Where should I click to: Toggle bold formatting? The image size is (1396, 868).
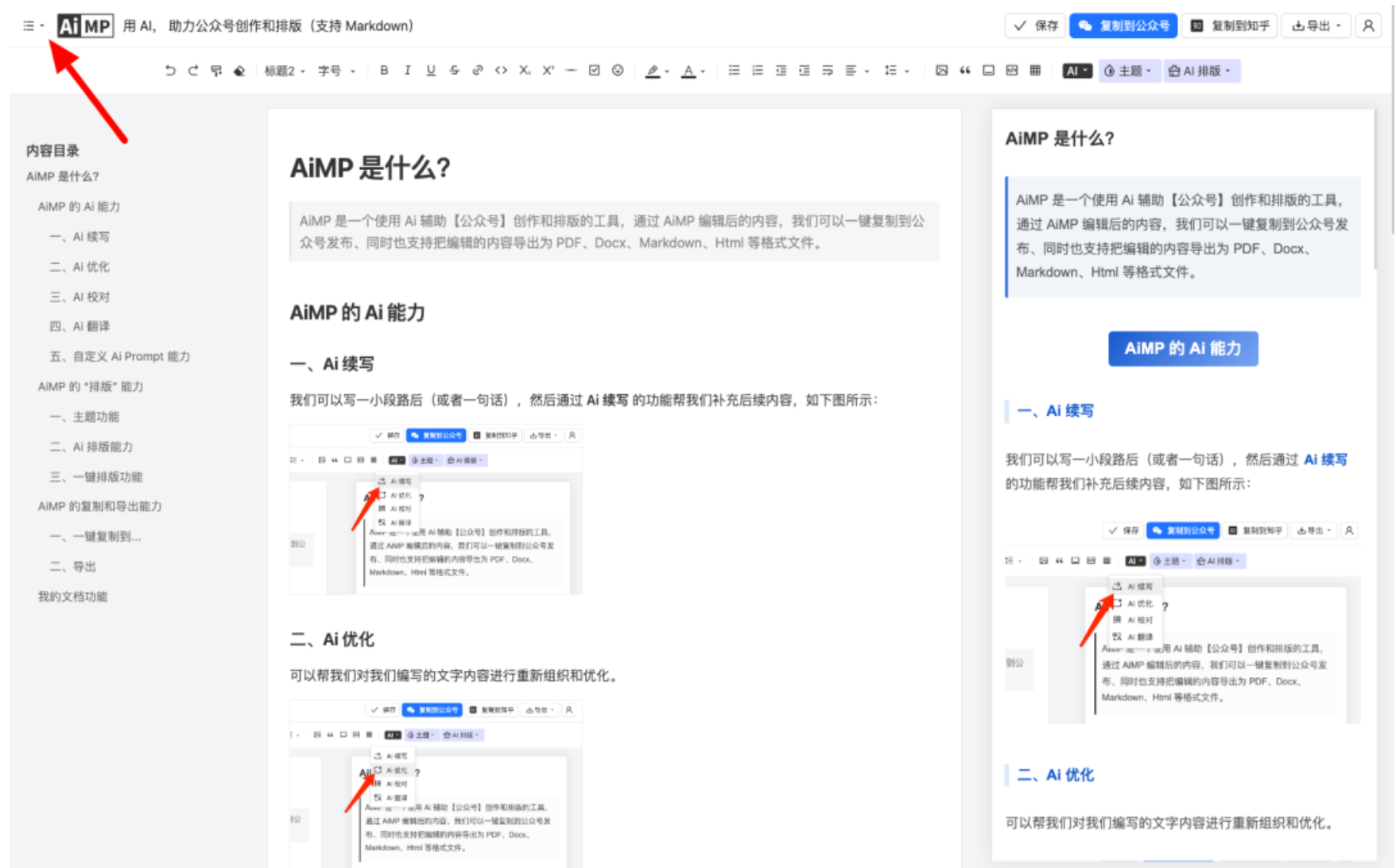point(384,71)
